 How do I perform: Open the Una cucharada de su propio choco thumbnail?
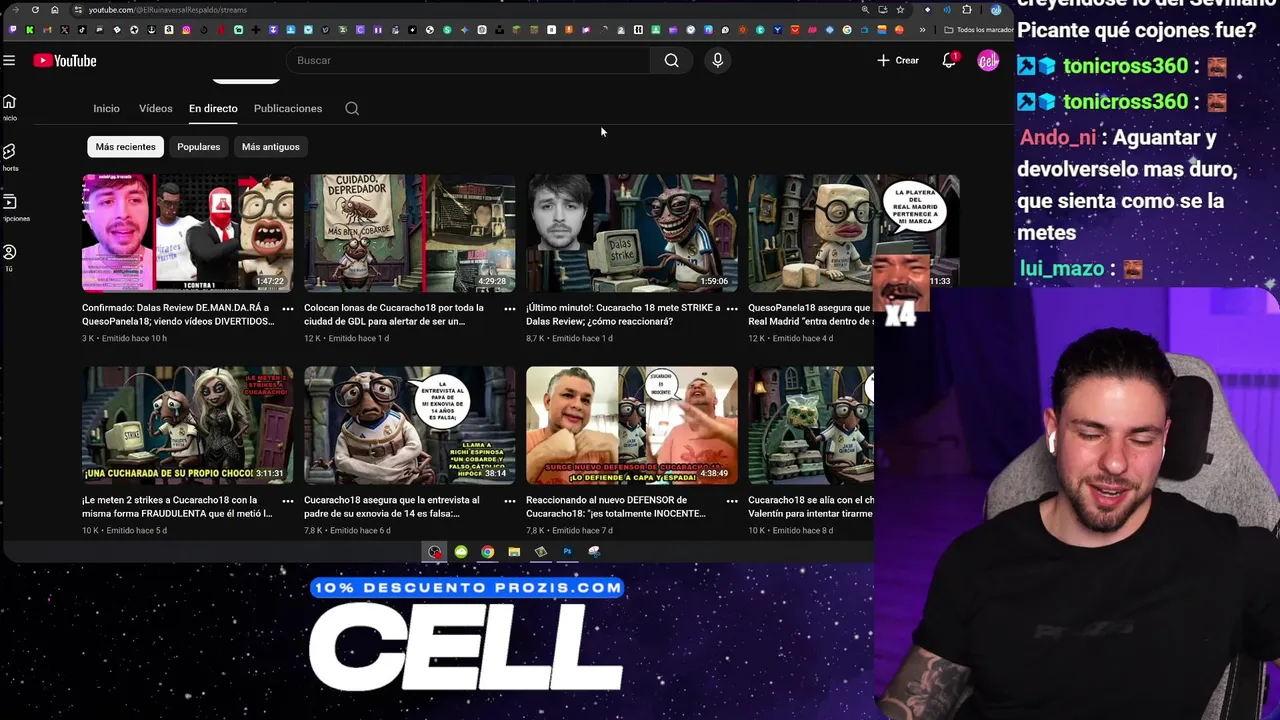(188, 425)
